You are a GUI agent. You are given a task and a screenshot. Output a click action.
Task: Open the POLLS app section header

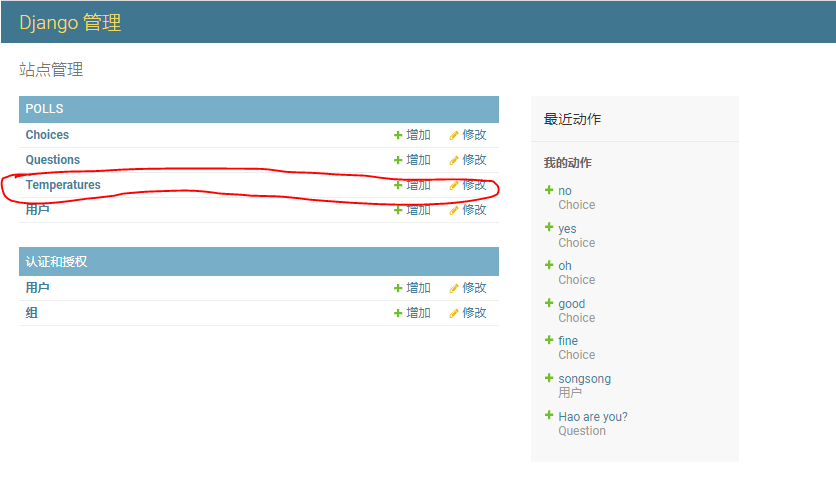click(x=44, y=109)
